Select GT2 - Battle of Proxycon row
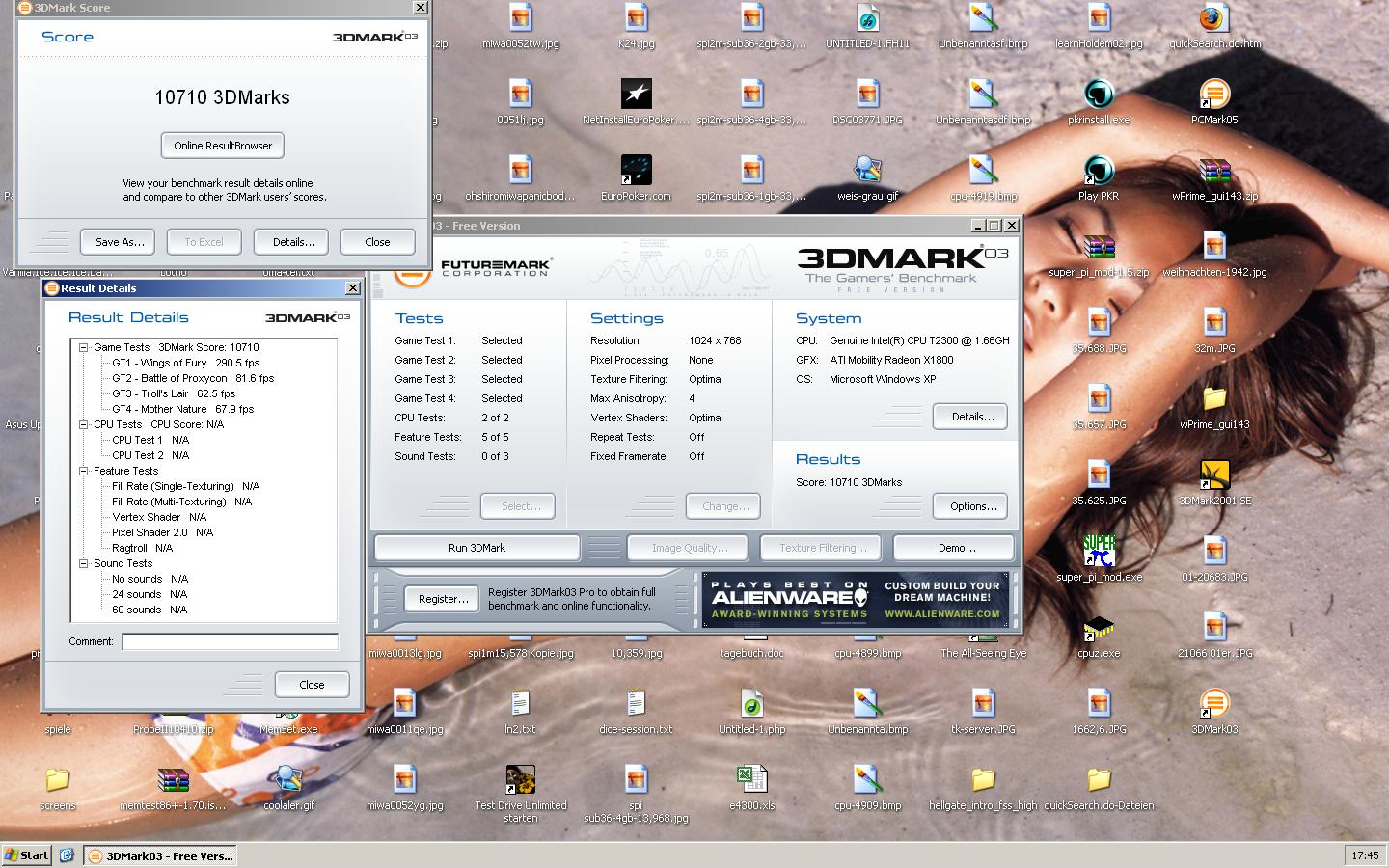 (x=193, y=378)
